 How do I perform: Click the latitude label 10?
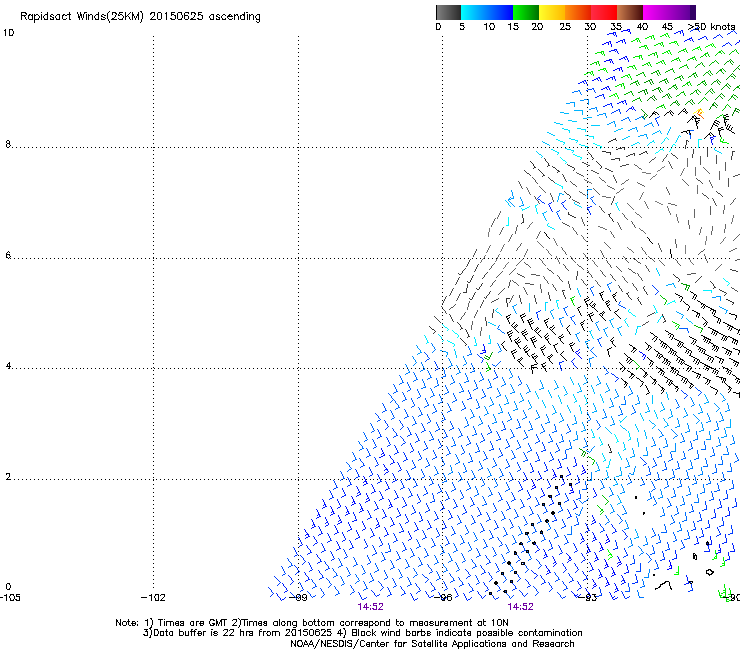pos(9,33)
